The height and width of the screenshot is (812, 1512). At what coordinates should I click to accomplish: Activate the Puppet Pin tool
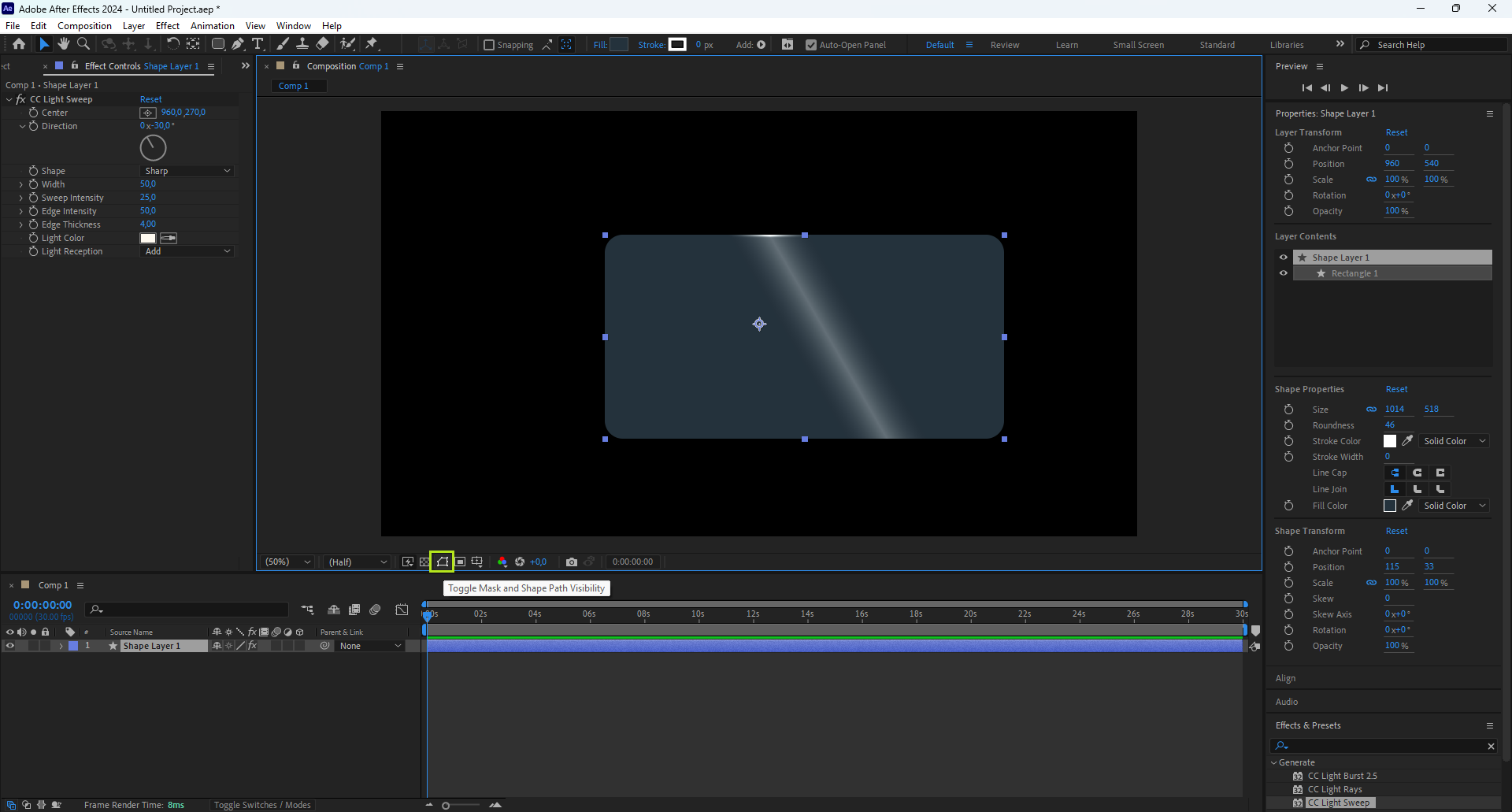[x=372, y=44]
